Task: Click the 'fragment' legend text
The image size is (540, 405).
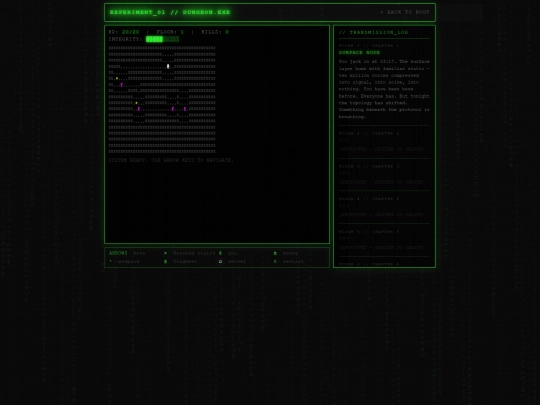Action: 185,261
